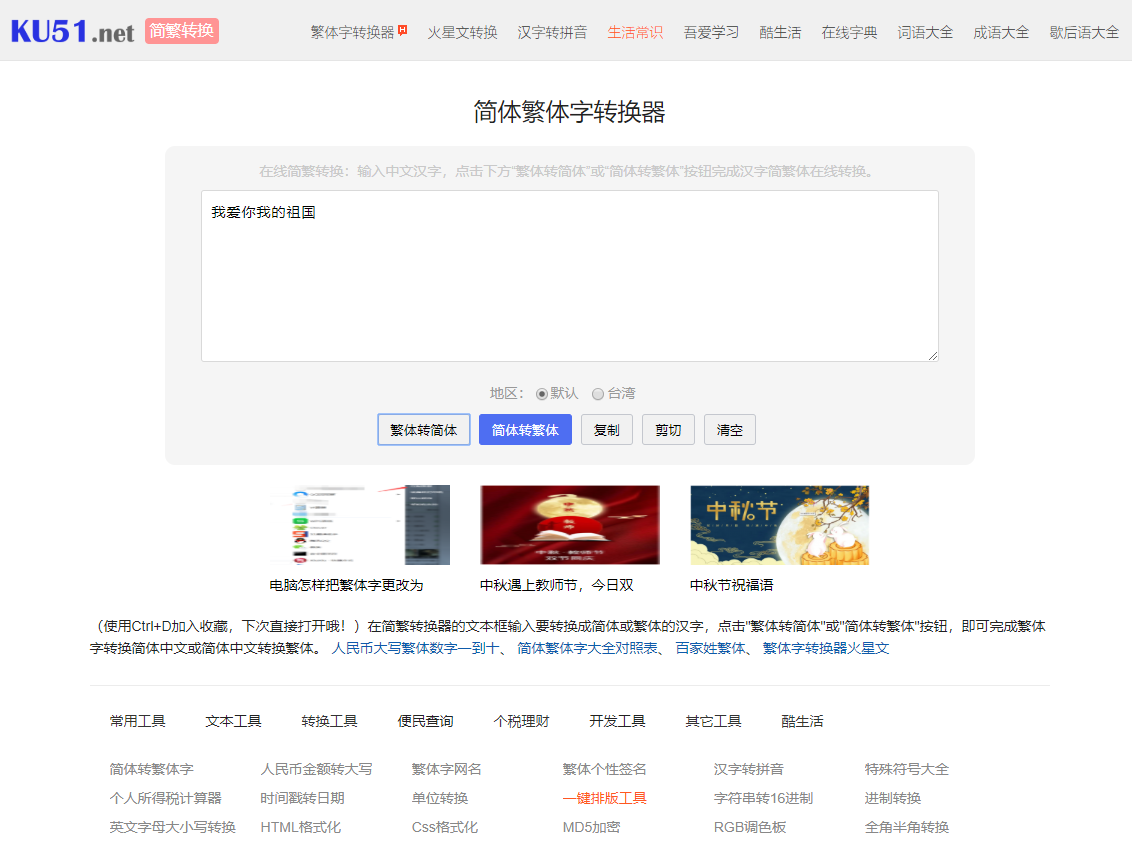Screen dimensions: 1132x860
Task: Open the RGB调色板 tool link
Action: coord(749,828)
